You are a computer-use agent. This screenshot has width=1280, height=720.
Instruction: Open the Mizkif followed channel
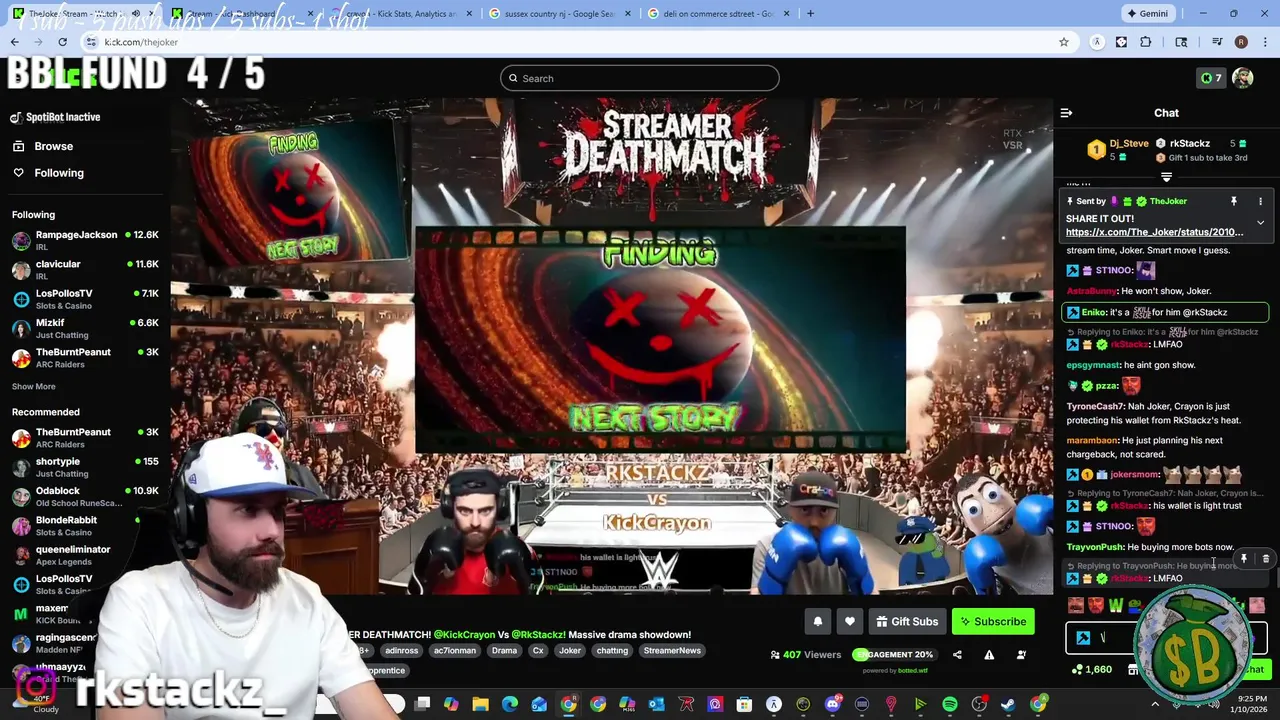[85, 328]
